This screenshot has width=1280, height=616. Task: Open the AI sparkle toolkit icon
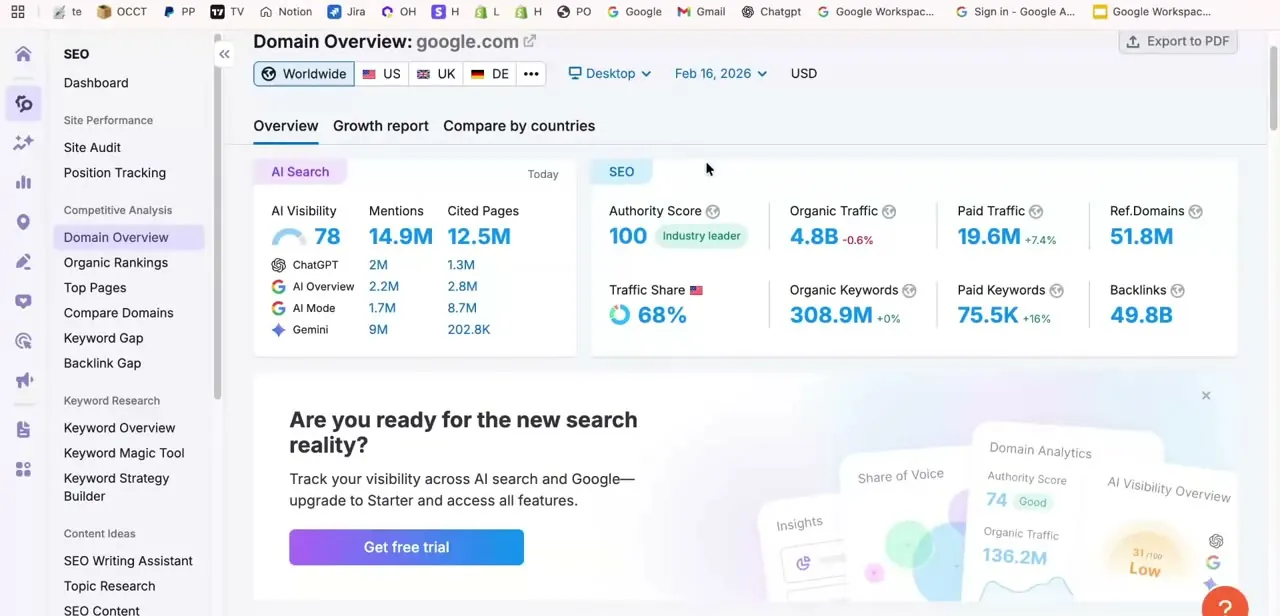click(23, 143)
